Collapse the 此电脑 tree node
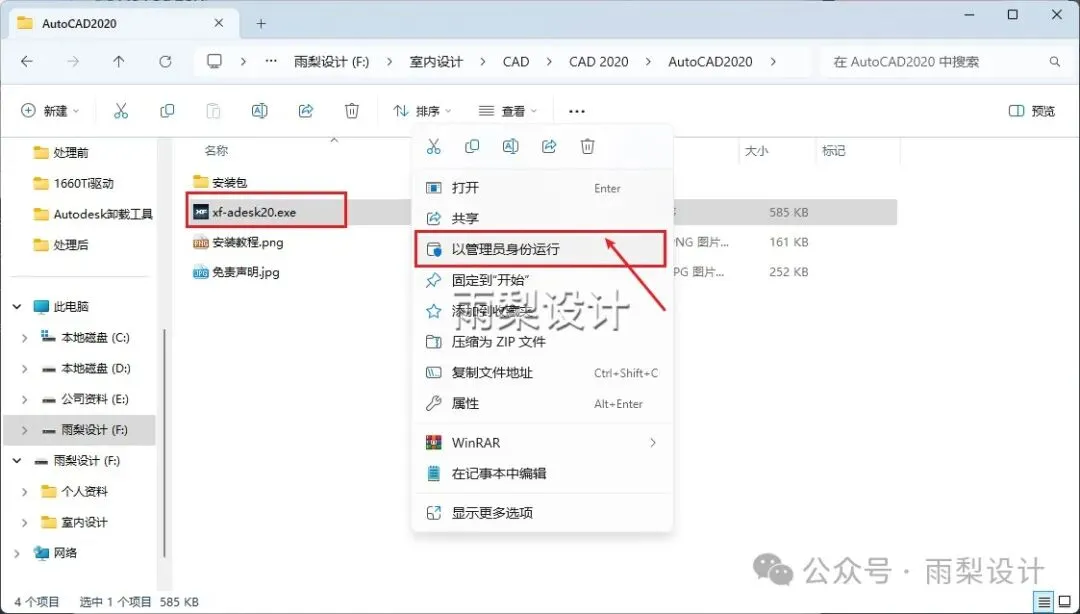1080x614 pixels. [17, 307]
